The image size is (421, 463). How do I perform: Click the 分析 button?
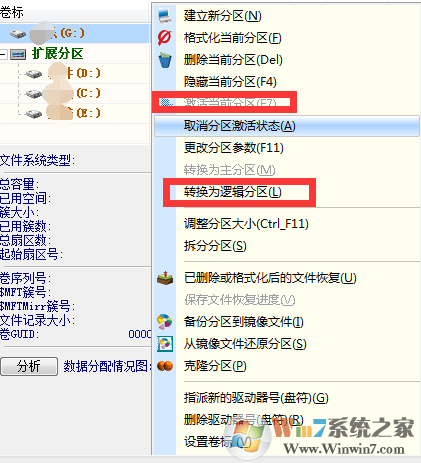point(29,366)
